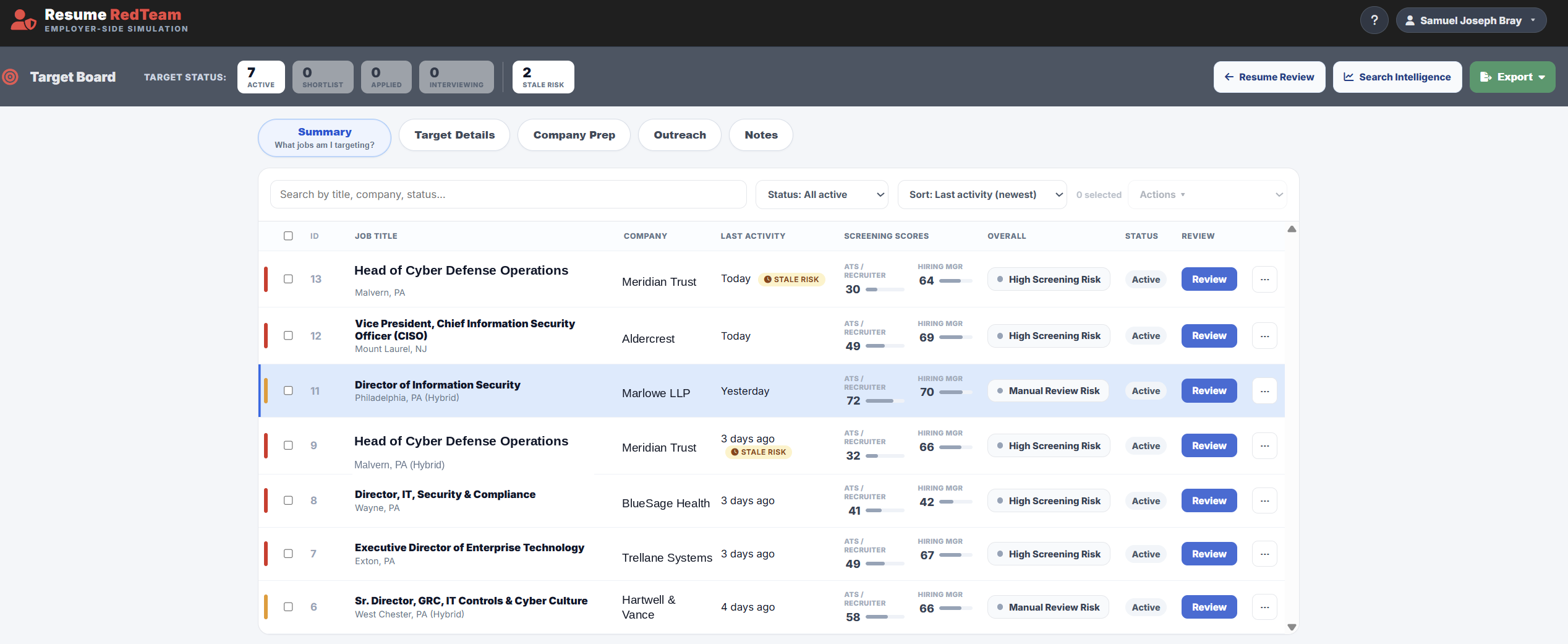Click Review for Hartwell & Vance job

1209,608
